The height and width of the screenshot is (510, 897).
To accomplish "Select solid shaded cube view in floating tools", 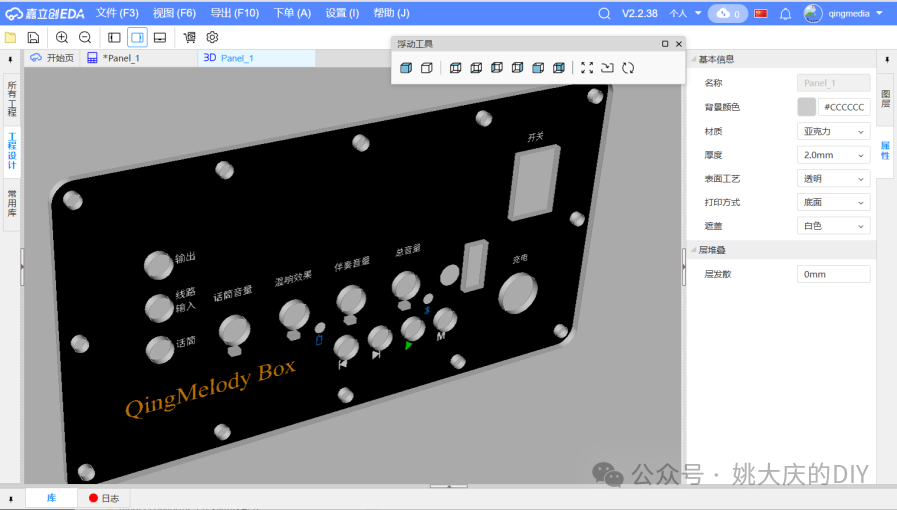I will [406, 68].
